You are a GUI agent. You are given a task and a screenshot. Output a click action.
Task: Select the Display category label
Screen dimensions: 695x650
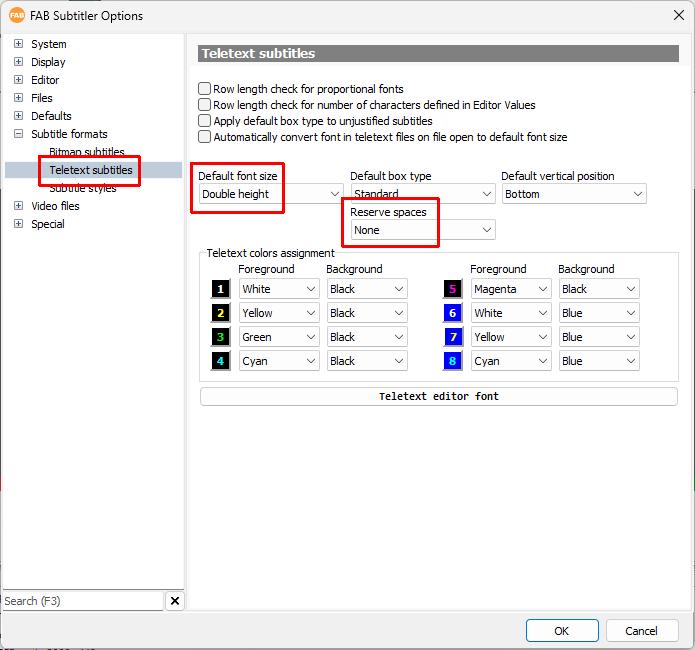pos(48,62)
